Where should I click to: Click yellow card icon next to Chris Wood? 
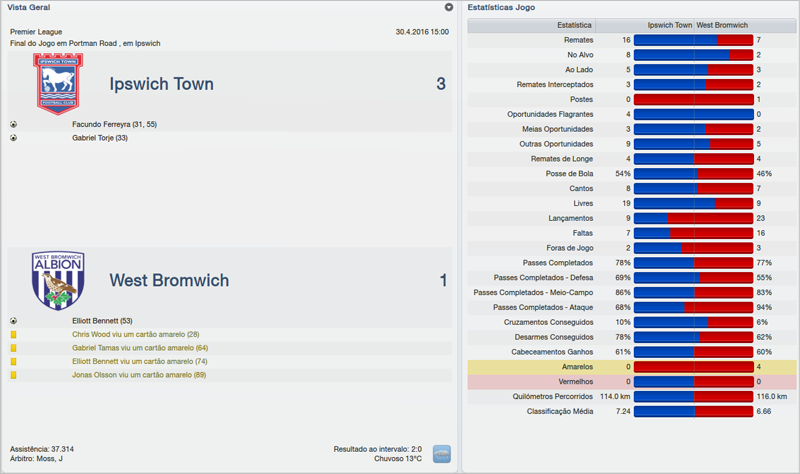[x=14, y=334]
